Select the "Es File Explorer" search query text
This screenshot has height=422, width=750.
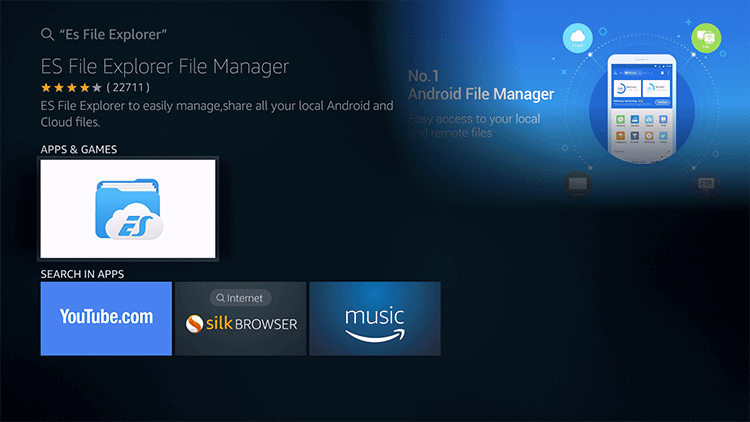tap(113, 34)
